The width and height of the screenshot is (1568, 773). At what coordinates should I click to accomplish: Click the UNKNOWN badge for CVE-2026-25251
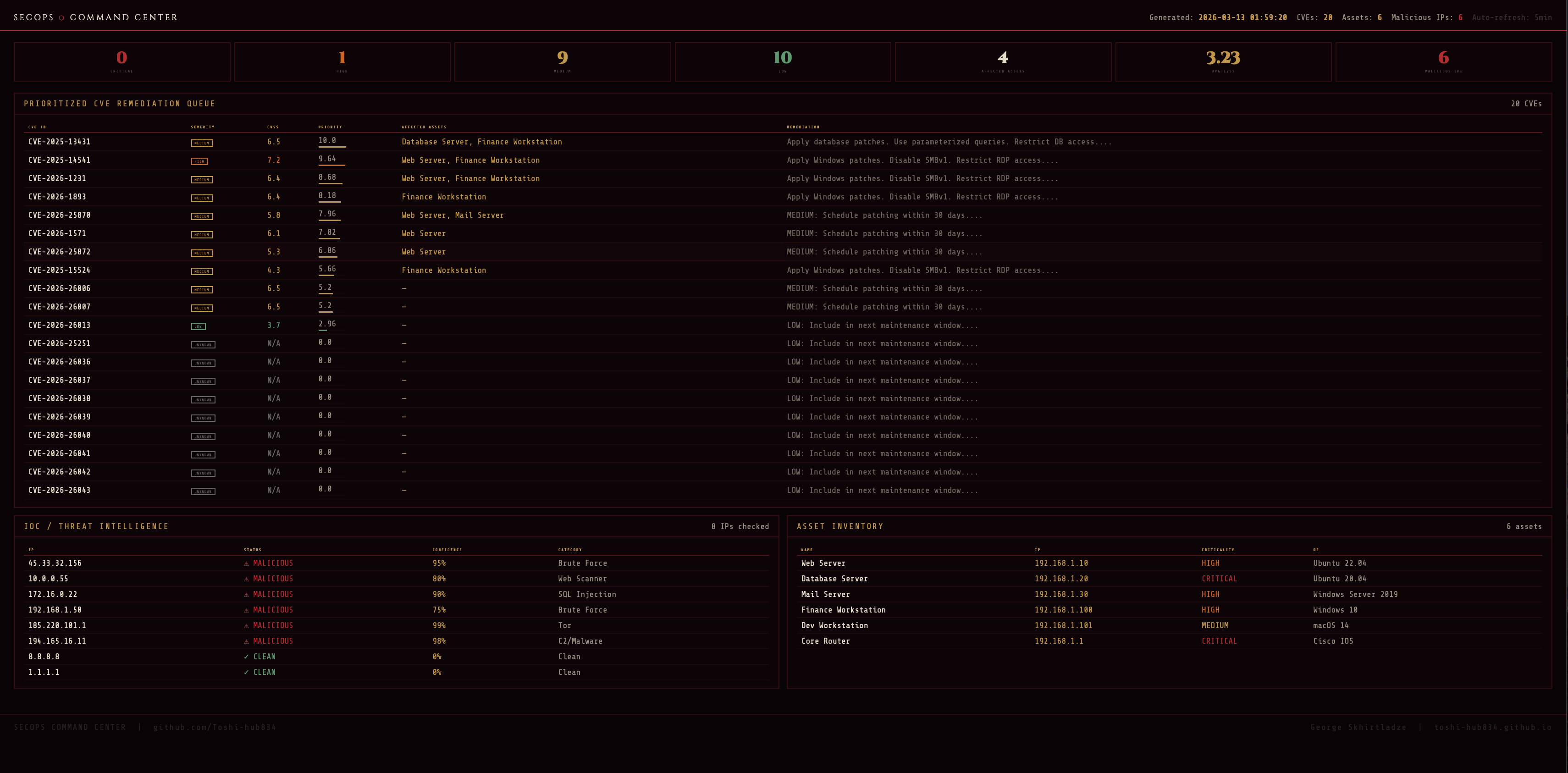(203, 344)
